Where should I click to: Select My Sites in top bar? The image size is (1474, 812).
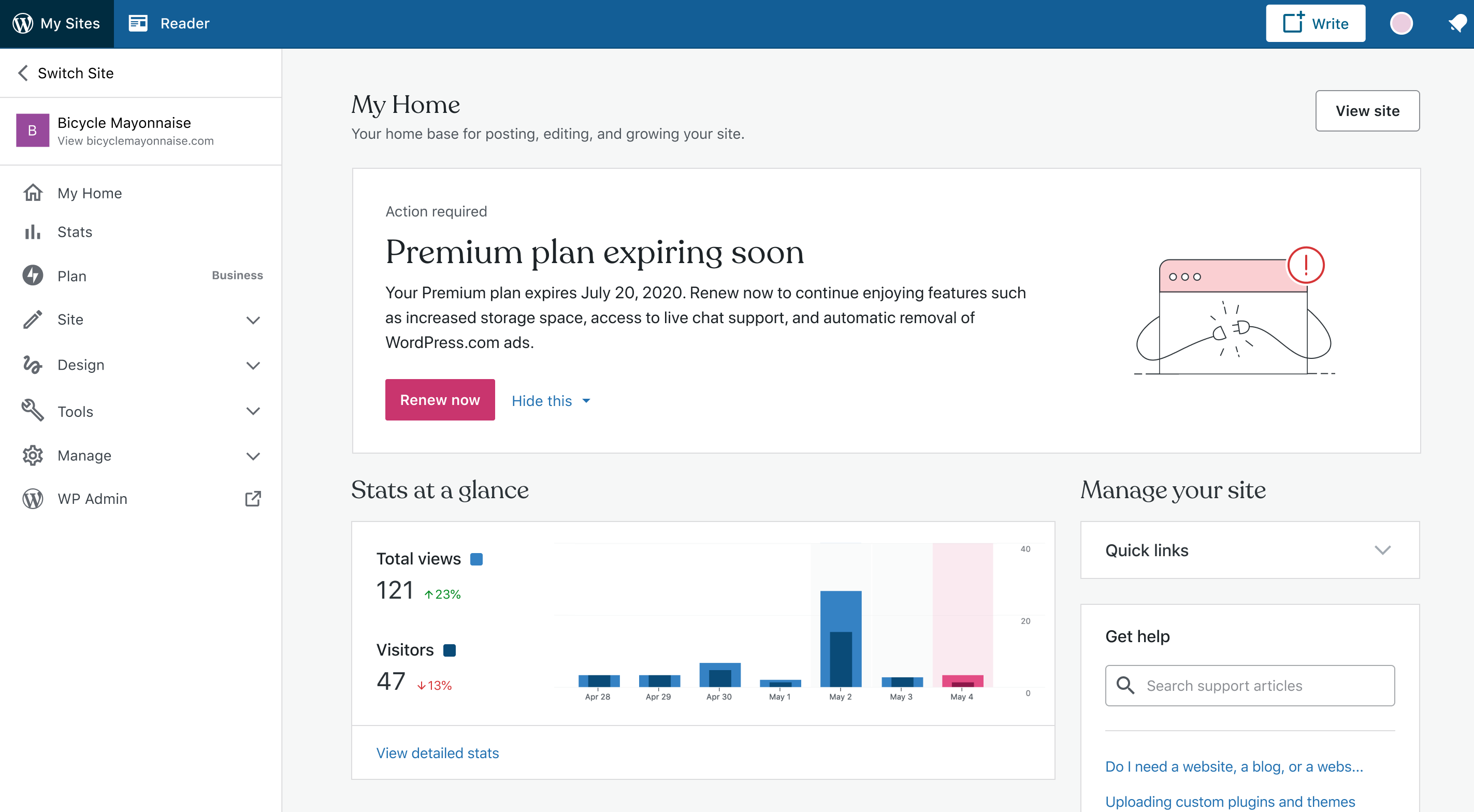(x=56, y=23)
